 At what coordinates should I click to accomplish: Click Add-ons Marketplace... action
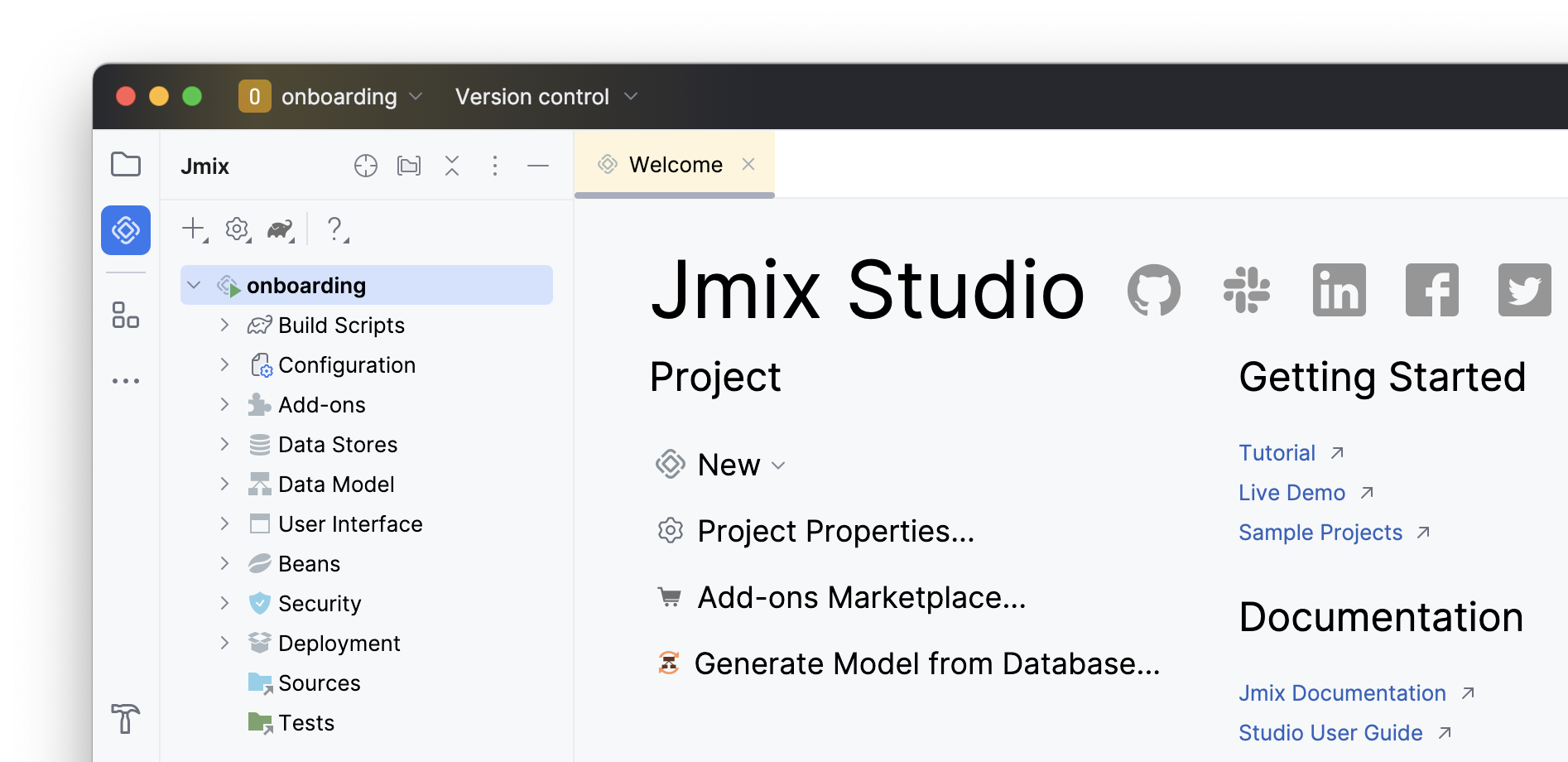(861, 597)
